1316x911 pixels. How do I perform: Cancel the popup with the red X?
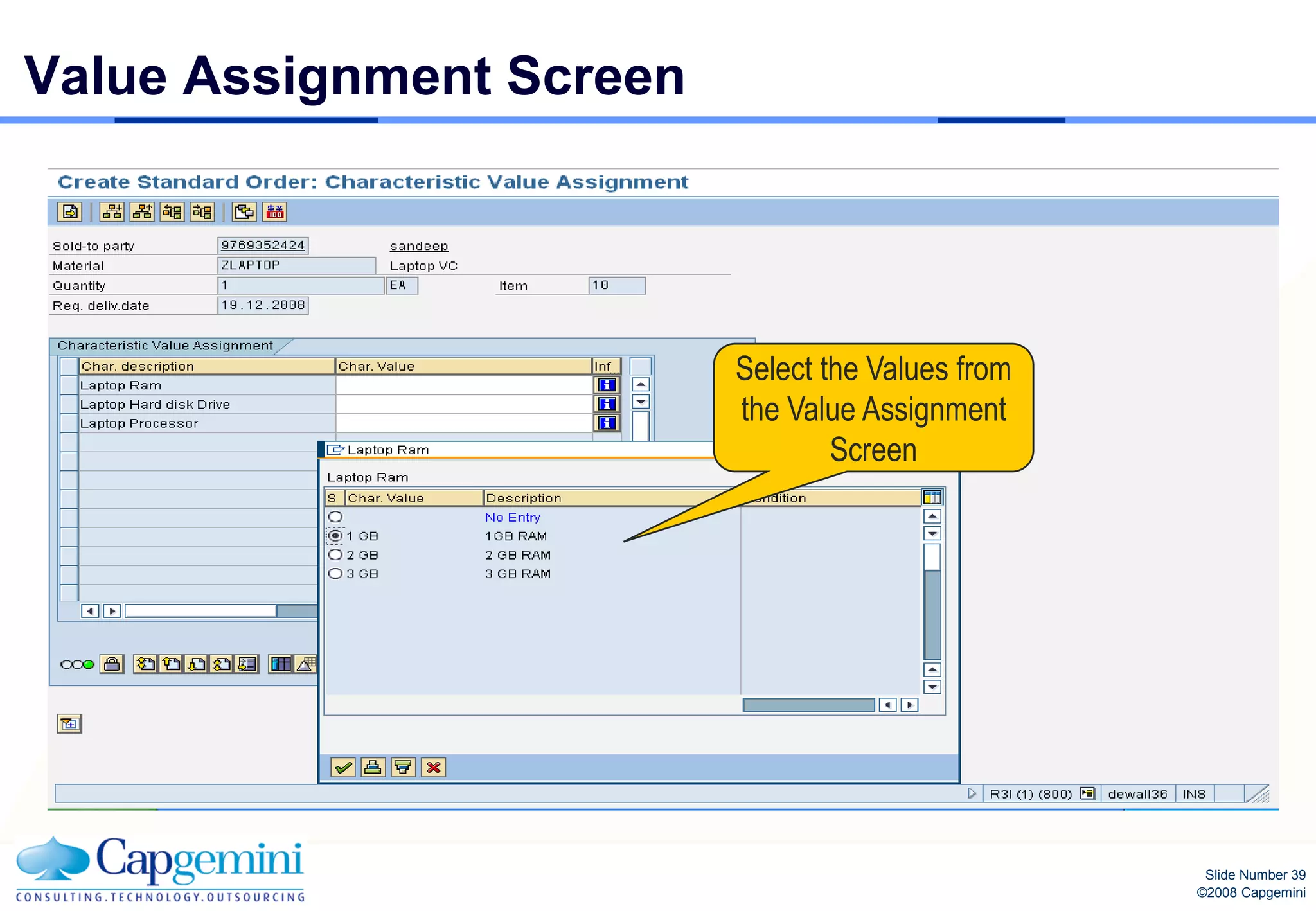[433, 767]
